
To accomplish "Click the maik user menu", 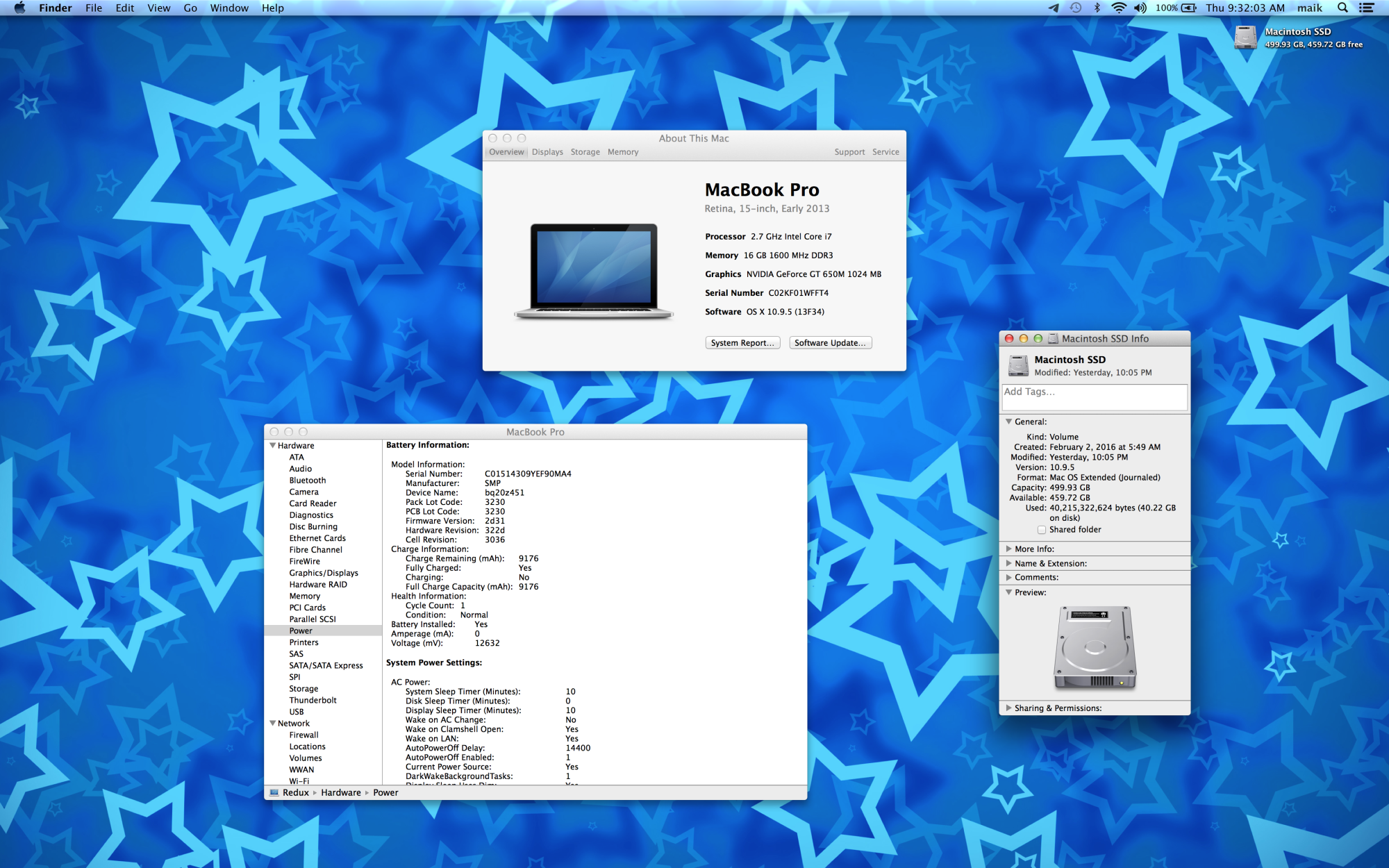I will click(1310, 8).
